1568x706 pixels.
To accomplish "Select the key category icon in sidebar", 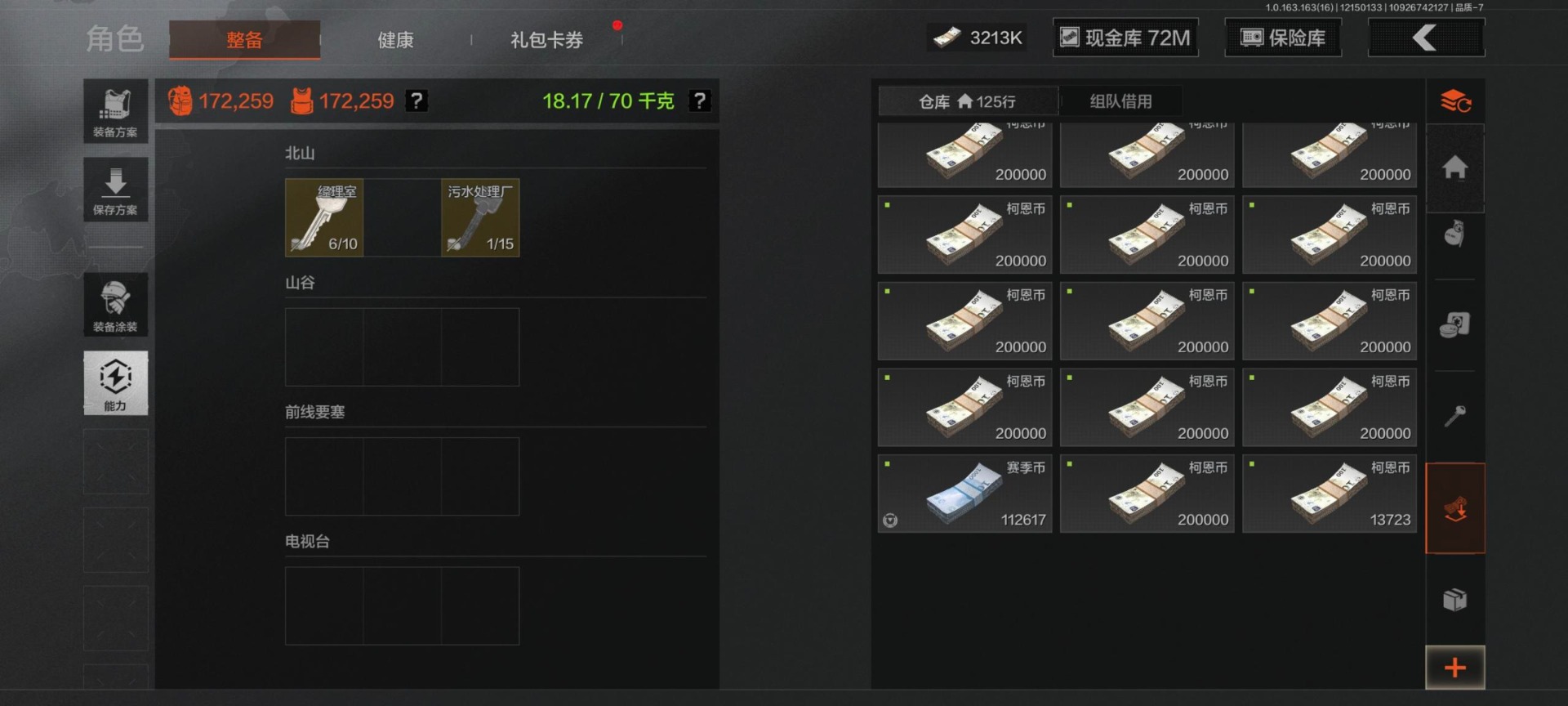I will click(1455, 417).
